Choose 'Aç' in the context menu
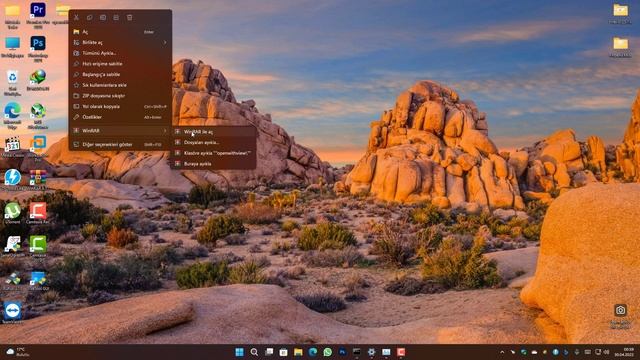The height and width of the screenshot is (360, 640). click(x=120, y=32)
